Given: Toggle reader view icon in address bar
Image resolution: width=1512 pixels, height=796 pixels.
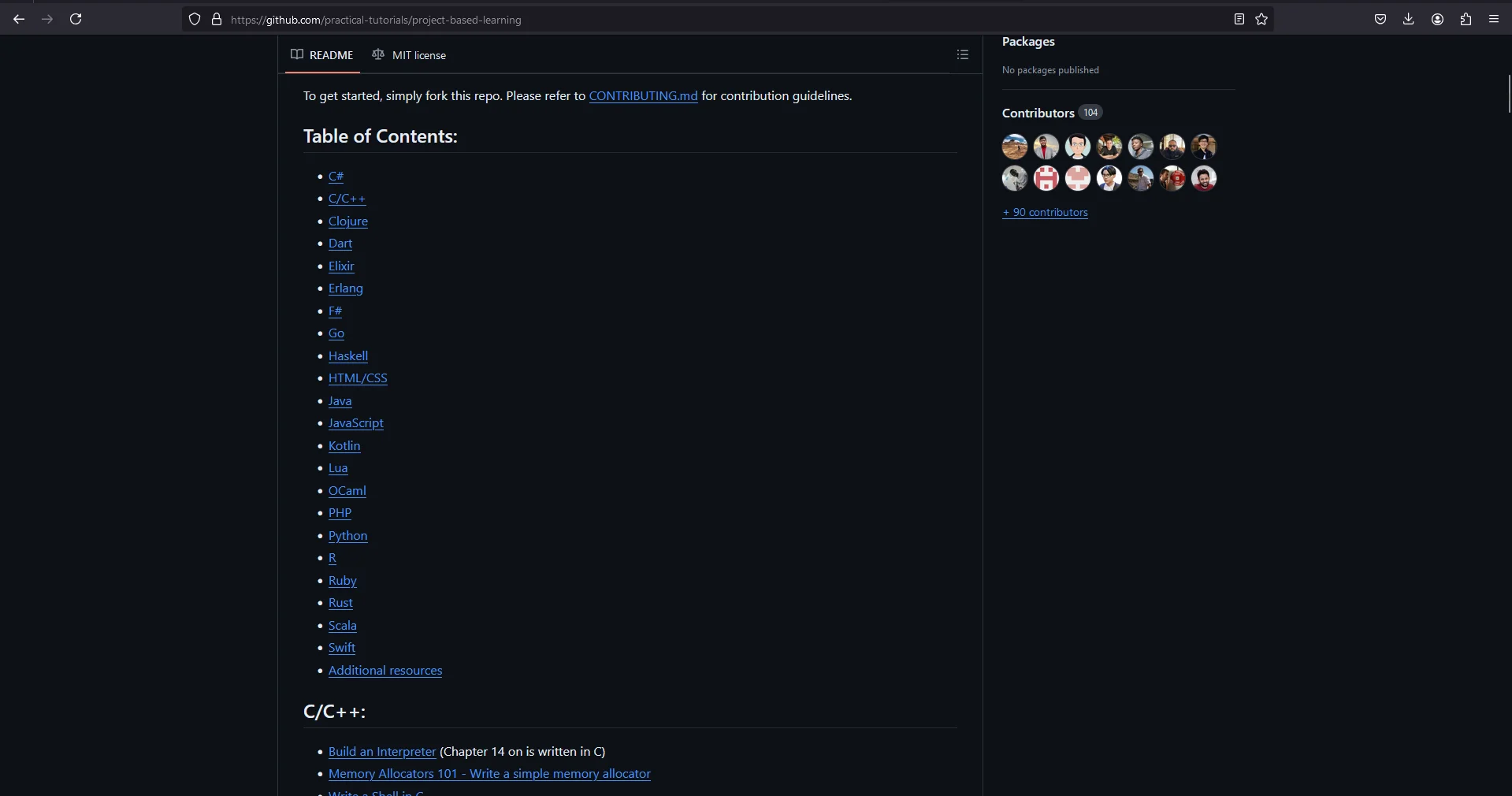Looking at the screenshot, I should 1239,19.
